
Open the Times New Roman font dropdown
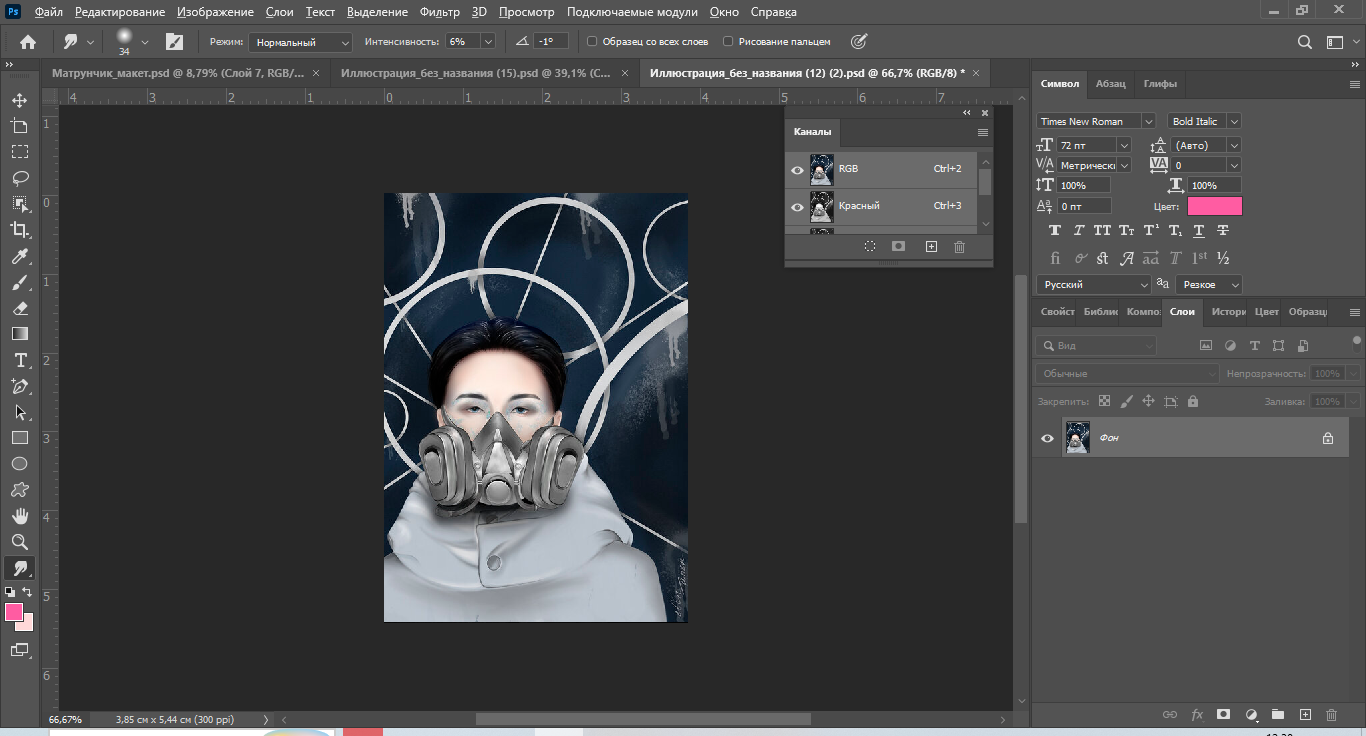[1095, 121]
